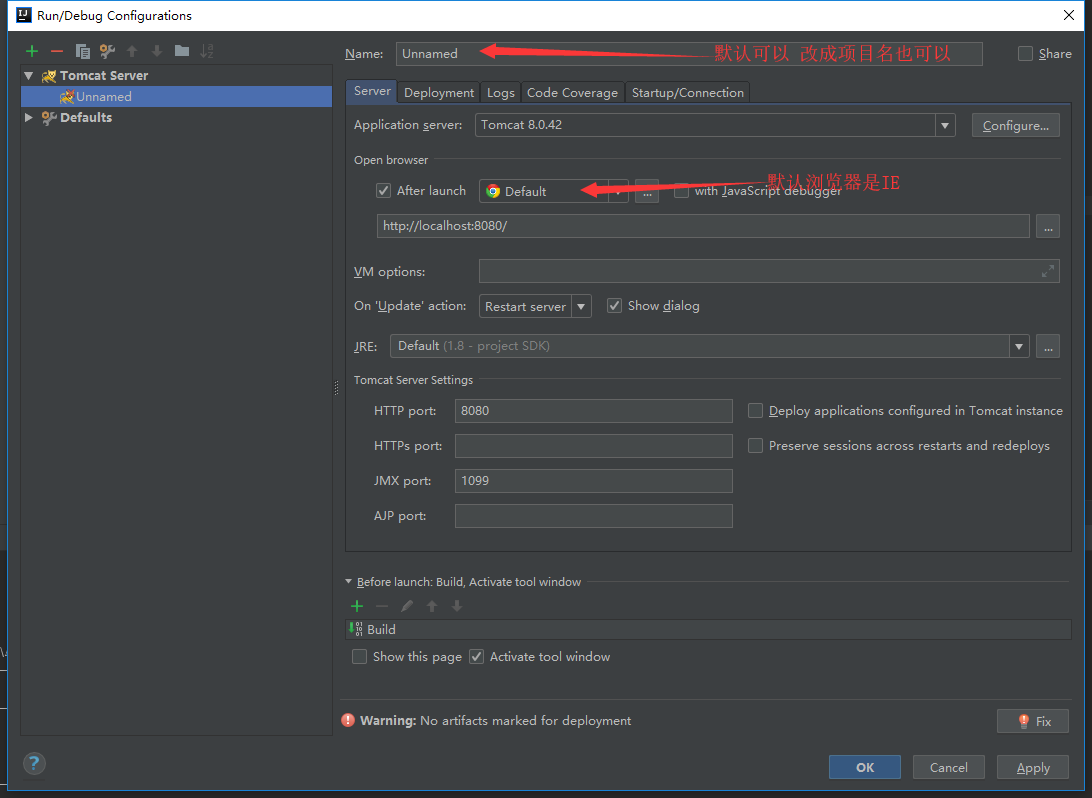The width and height of the screenshot is (1092, 798).
Task: Select Unnamed configuration in tree
Action: [177, 97]
